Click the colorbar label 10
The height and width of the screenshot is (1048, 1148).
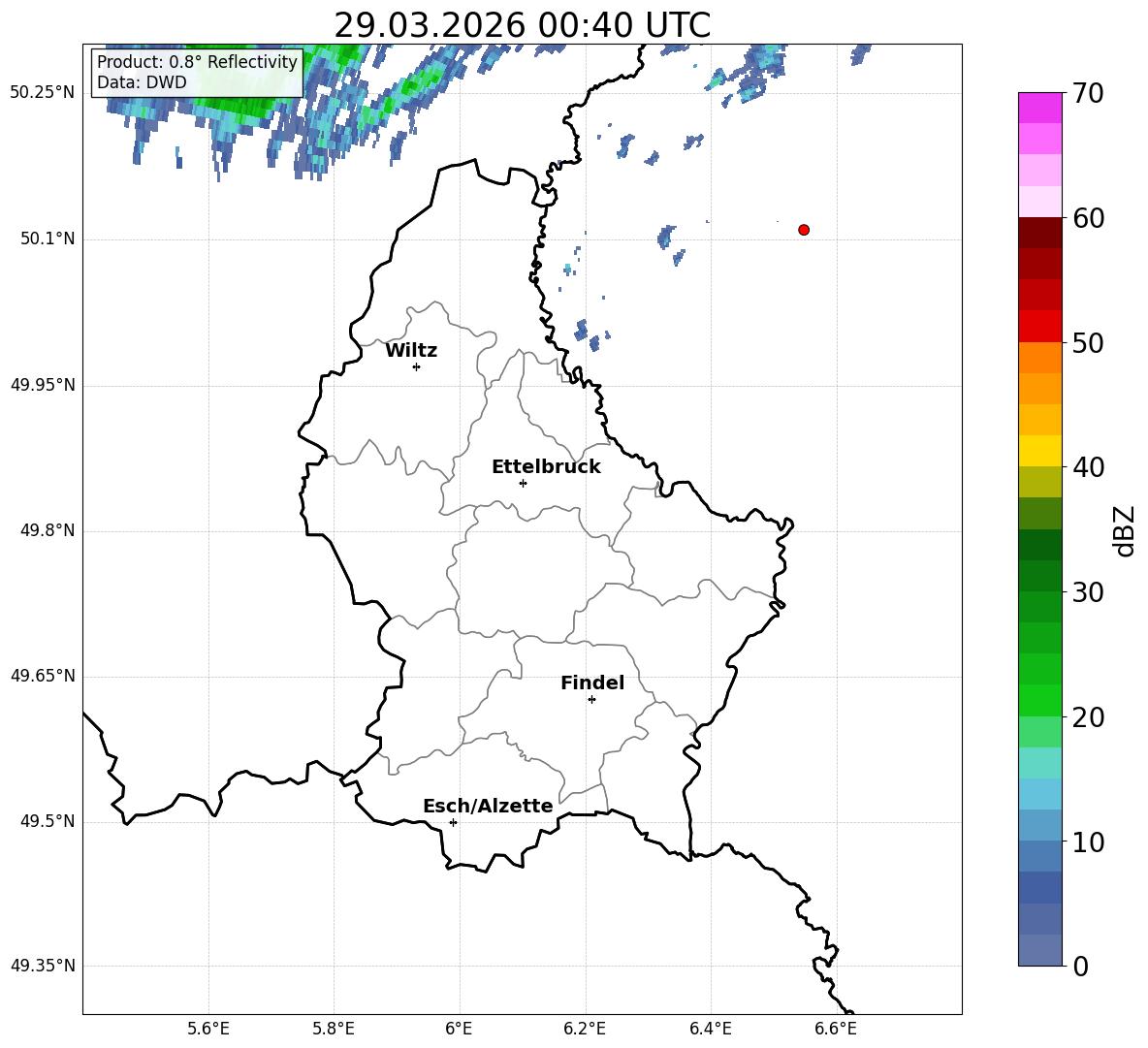coord(1088,842)
